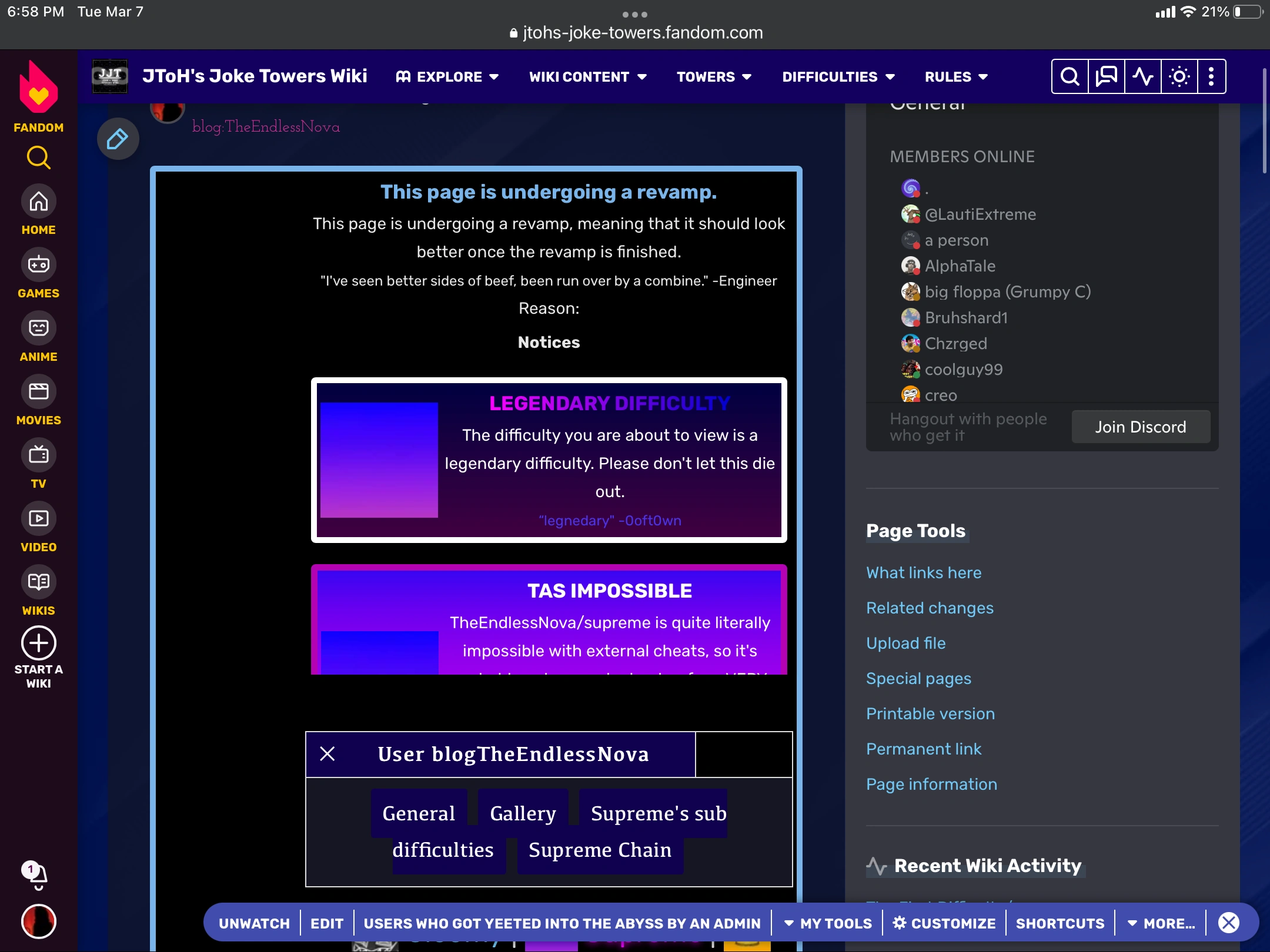Screen dimensions: 1270x952
Task: Close the User blogTheEndlessNova tabber X
Action: coord(327,754)
